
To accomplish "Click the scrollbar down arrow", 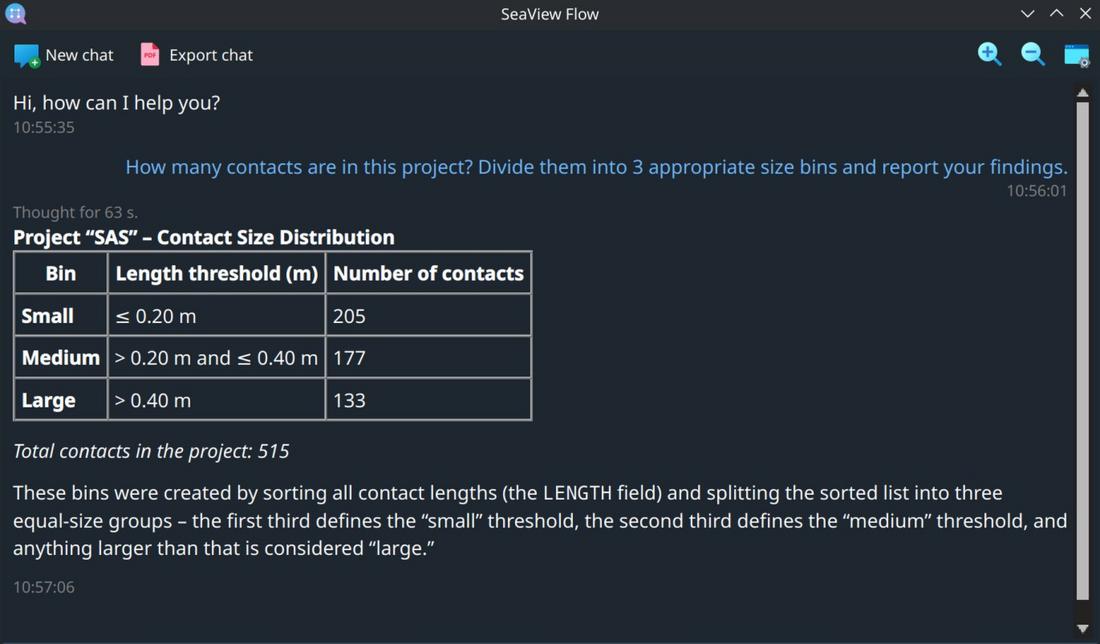I will coord(1082,628).
